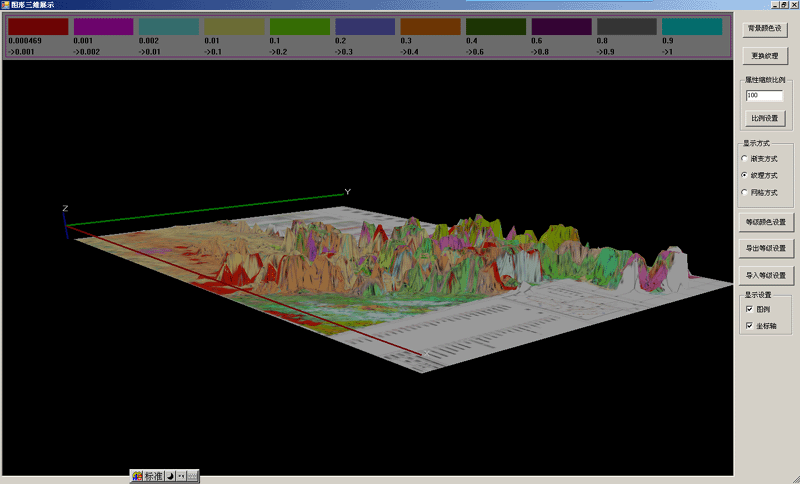Pick the teal 0.9 legend swatch
The image size is (800, 484).
click(x=691, y=27)
